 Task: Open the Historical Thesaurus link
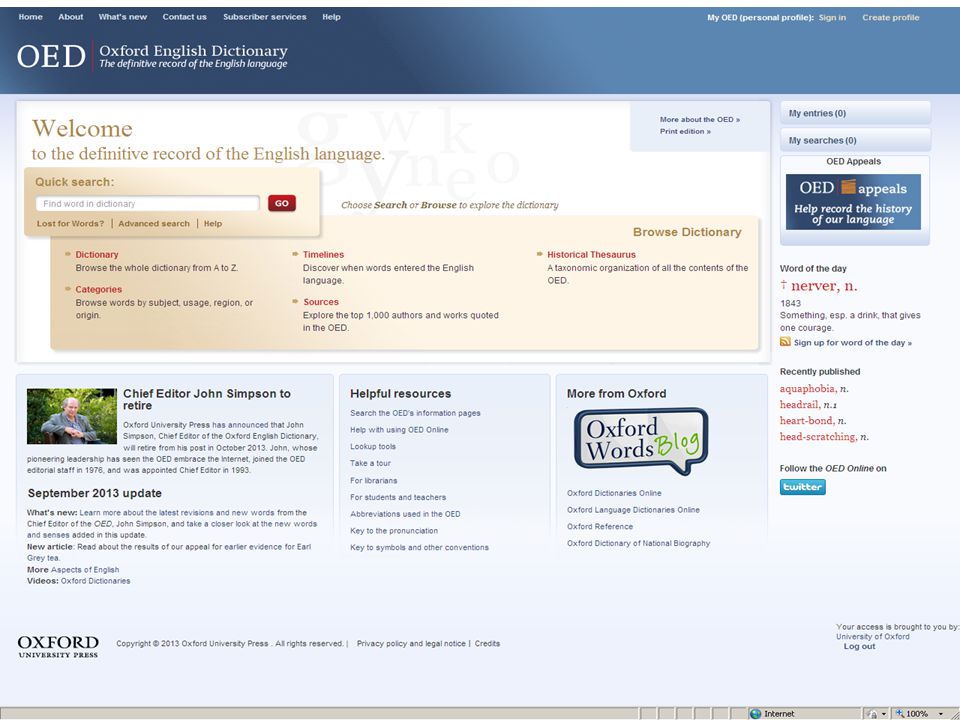click(591, 255)
